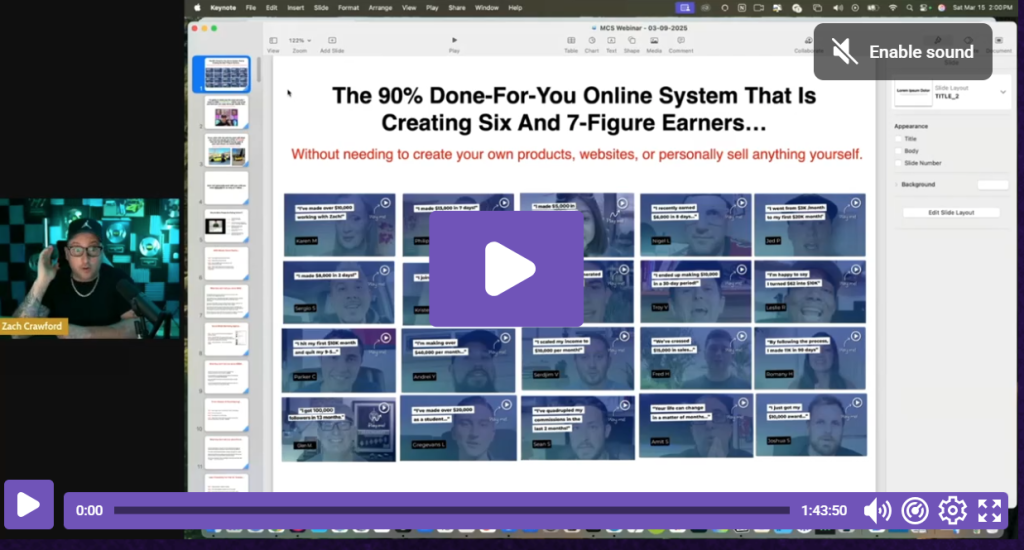The width and height of the screenshot is (1024, 550).
Task: Check the Slide Number checkbox
Action: tap(897, 163)
